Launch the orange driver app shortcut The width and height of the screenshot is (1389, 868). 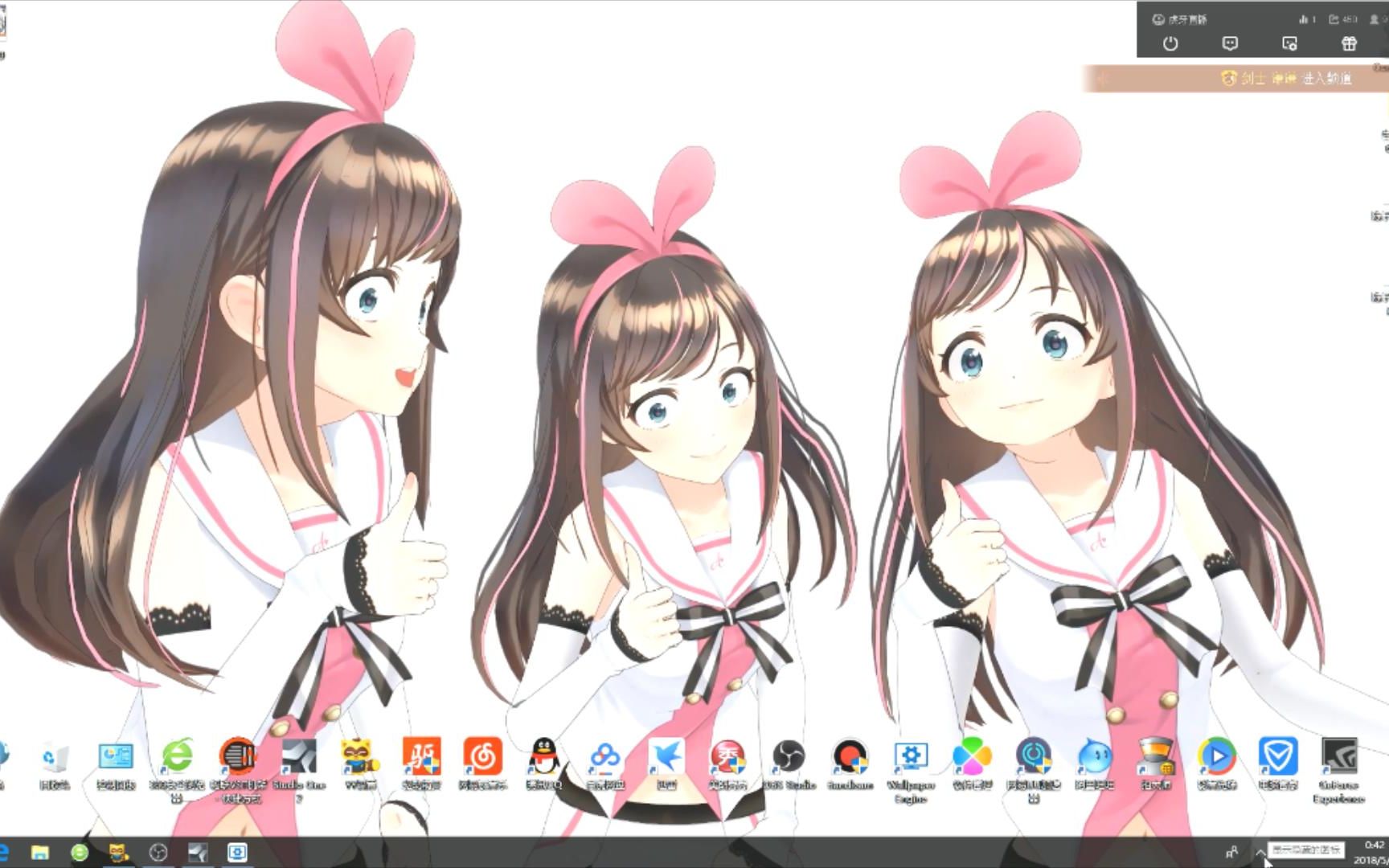pos(421,765)
